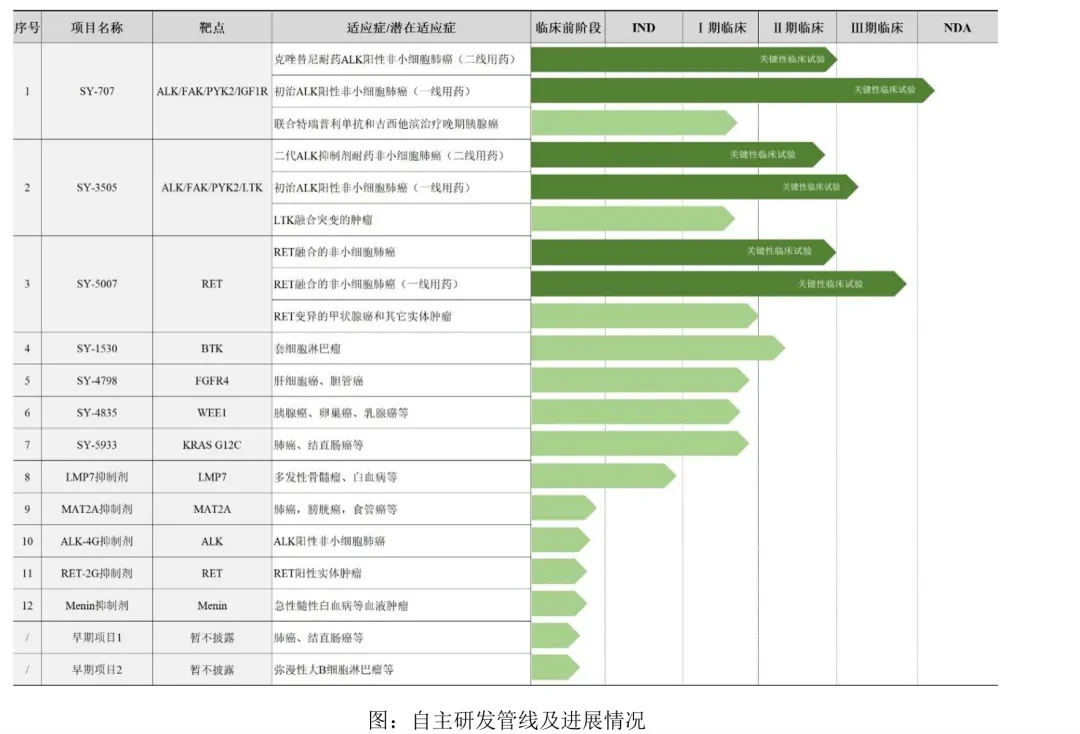
Task: Select the ALK/FAK/PYK2/IGF1R target cell
Action: 212,92
